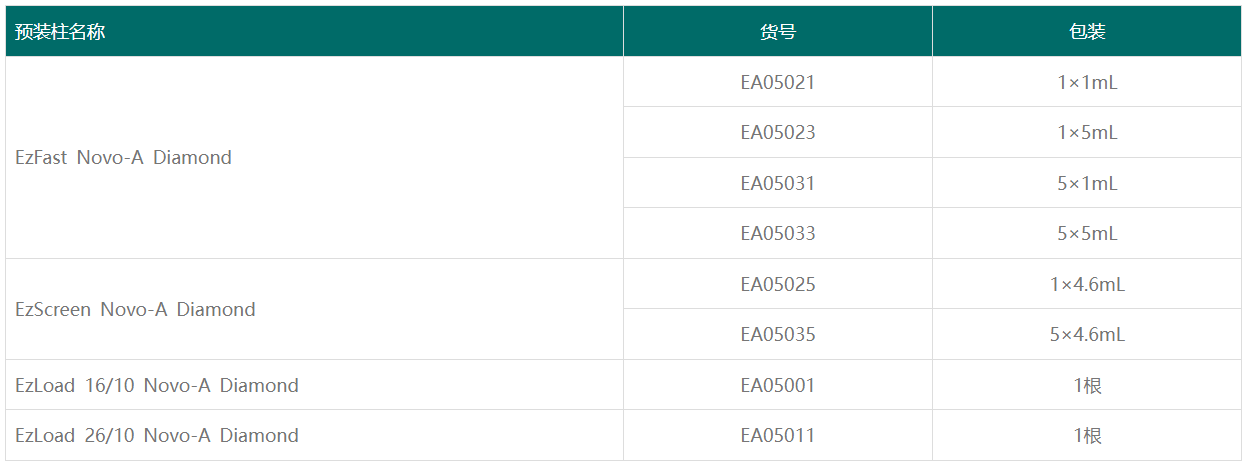Click EzLoad 26/10 Novo-A Diamond row name

157,436
